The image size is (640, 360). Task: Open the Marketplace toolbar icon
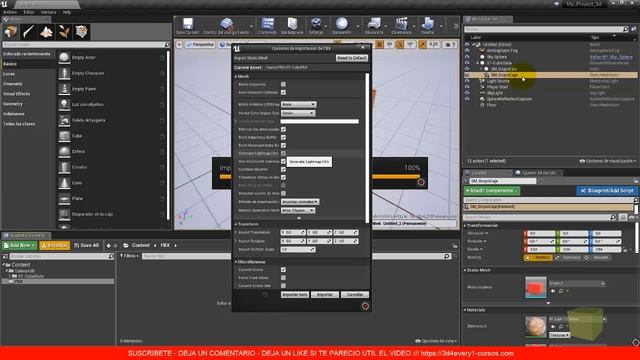(292, 26)
